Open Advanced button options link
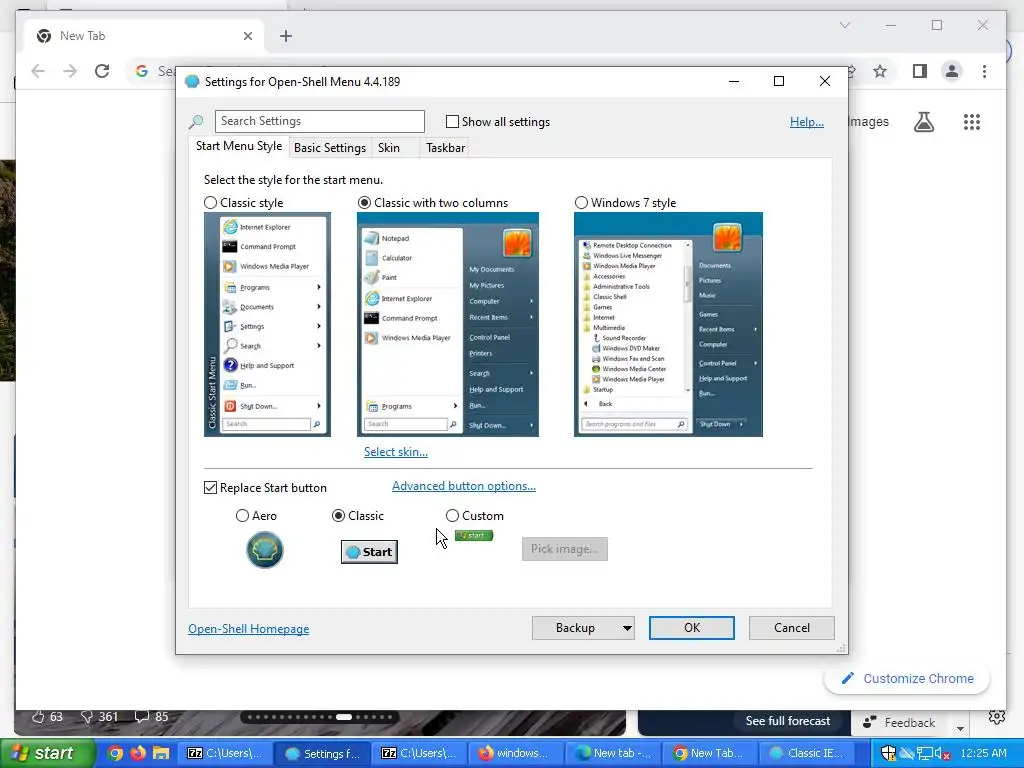1024x768 pixels. coord(464,486)
